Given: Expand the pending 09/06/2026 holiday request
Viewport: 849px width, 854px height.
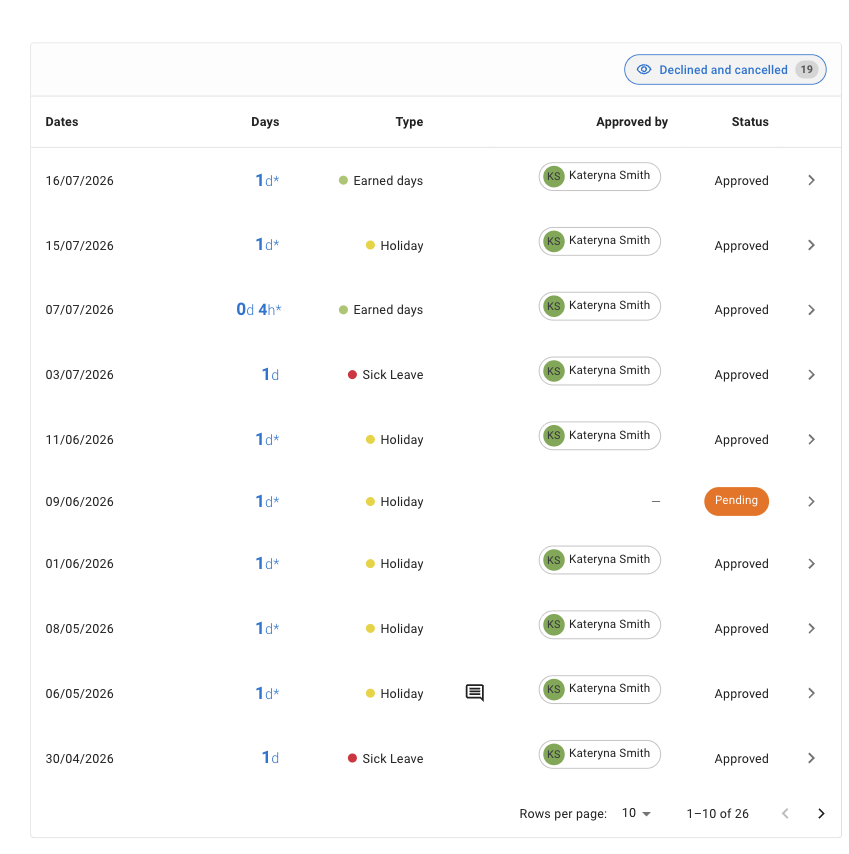Looking at the screenshot, I should (811, 502).
